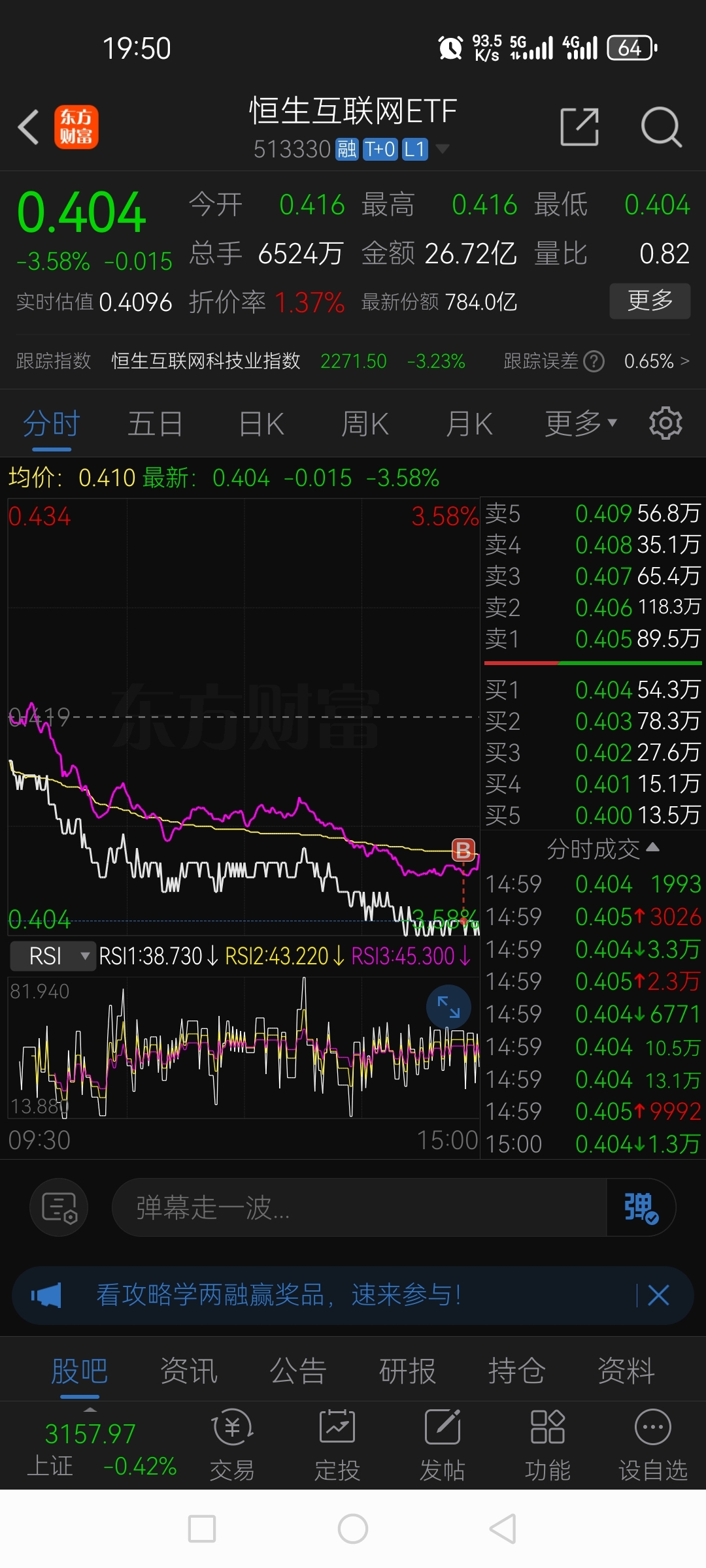Tap the Android back navigation button
The width and height of the screenshot is (706, 1568).
point(503,1529)
